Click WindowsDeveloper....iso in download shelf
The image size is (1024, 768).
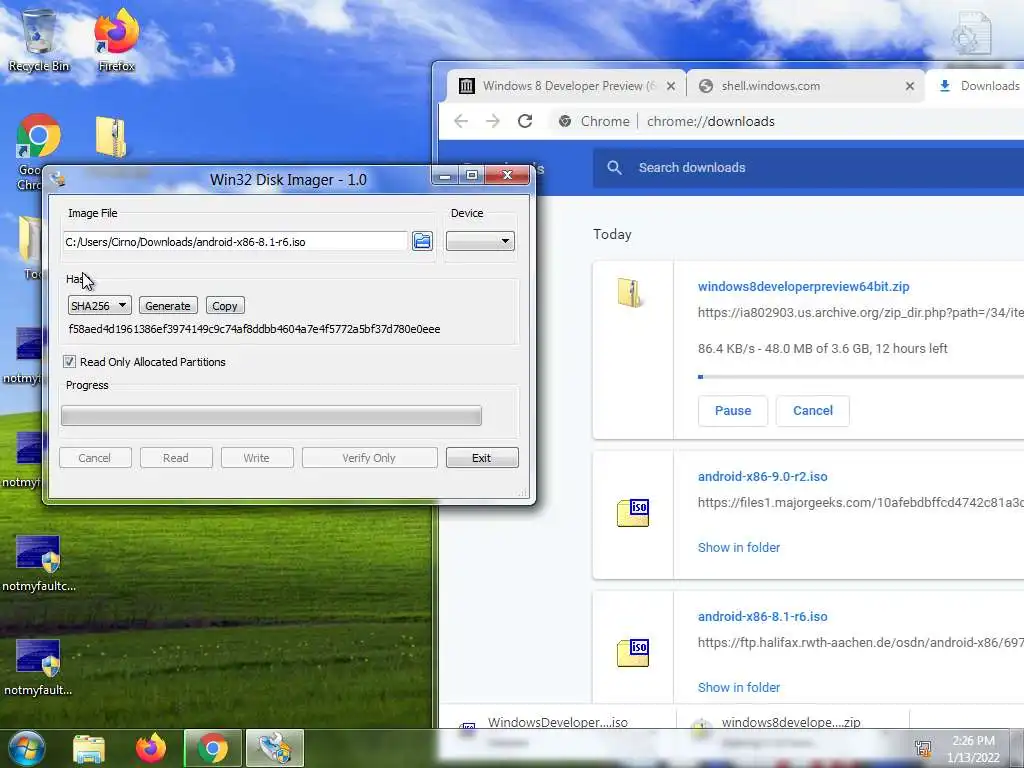(x=558, y=722)
